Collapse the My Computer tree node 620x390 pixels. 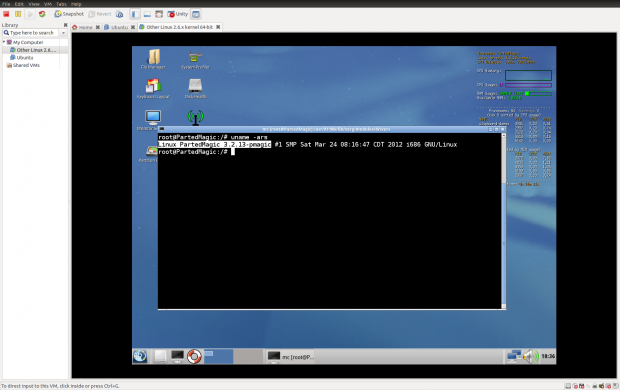(x=4, y=42)
